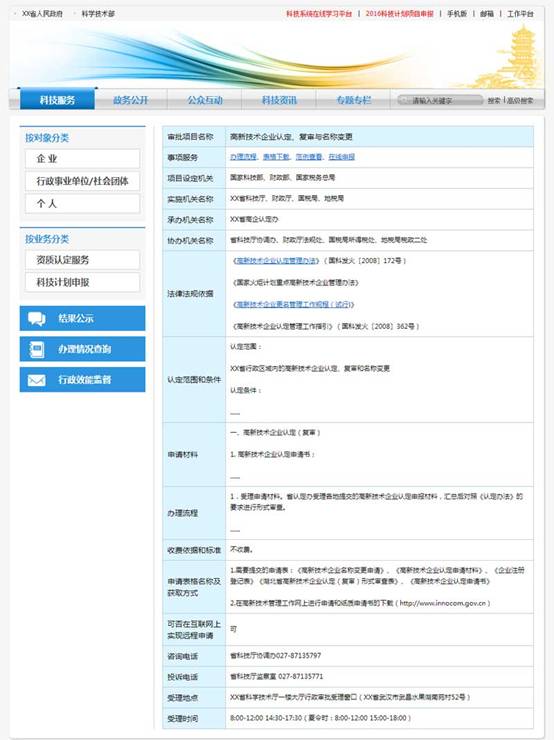Screen dimensions: 554x740
Task: Click the 咨询电话 number 027-87135797
Action: [298, 656]
